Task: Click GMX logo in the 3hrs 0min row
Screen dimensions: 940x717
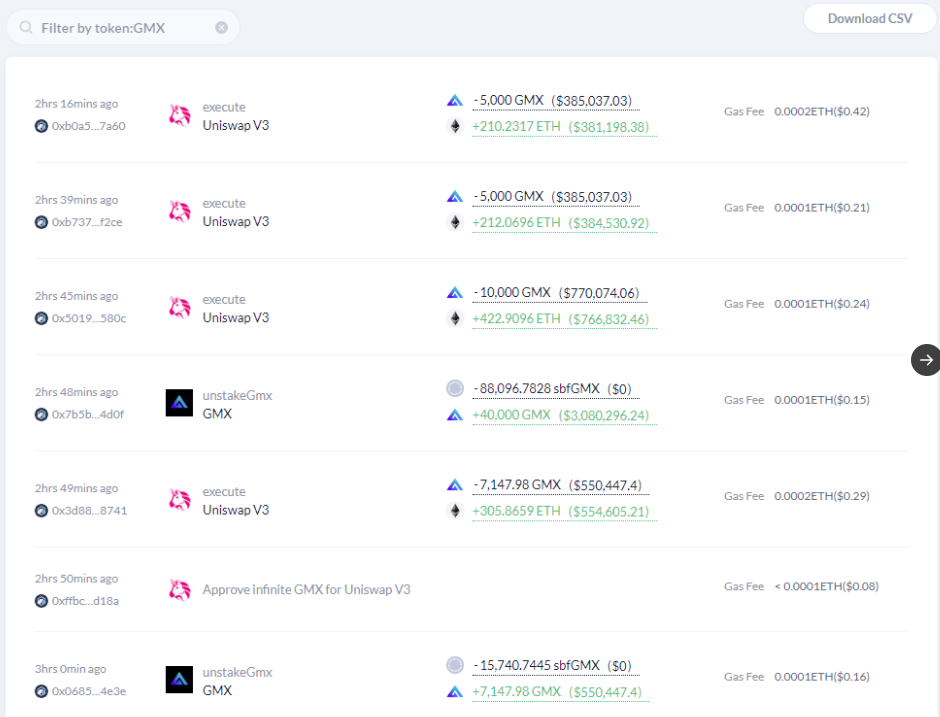Action: (x=179, y=680)
